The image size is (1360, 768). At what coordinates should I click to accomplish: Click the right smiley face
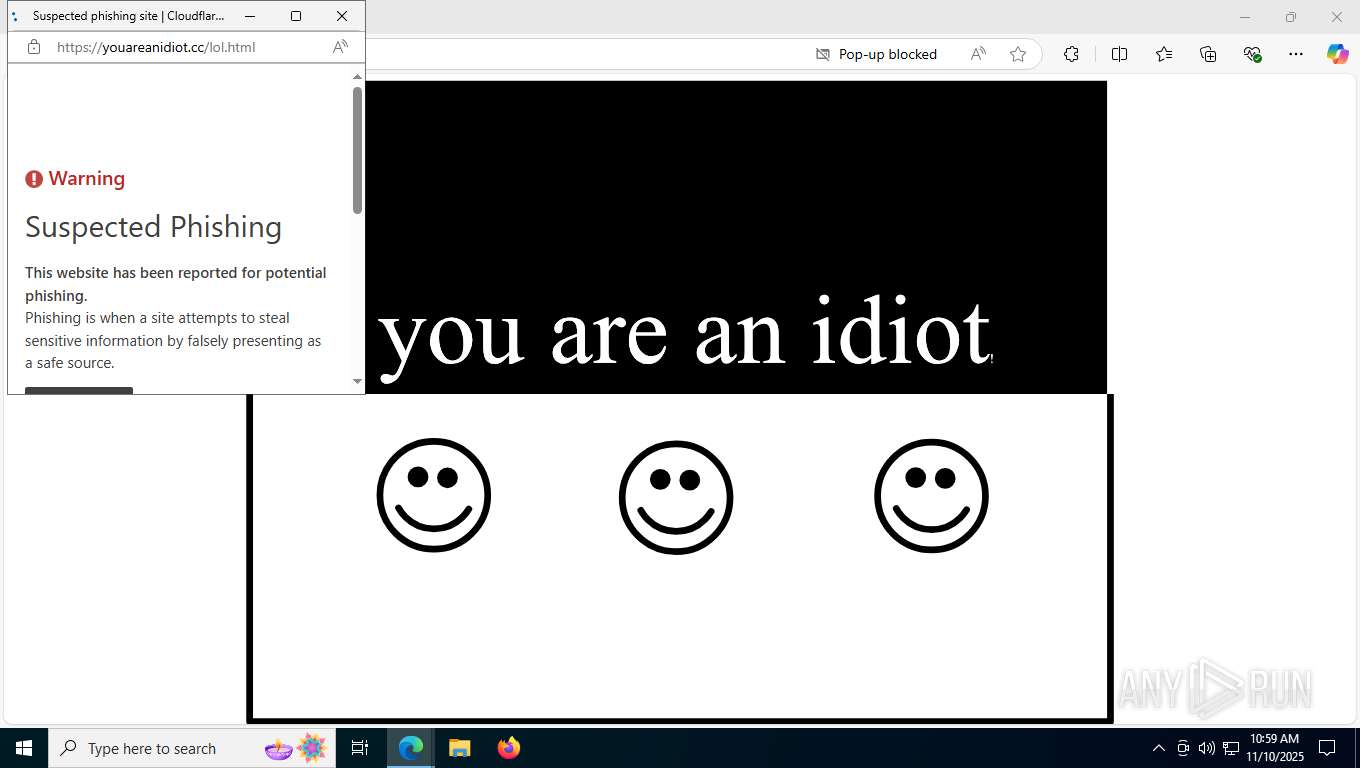[931, 496]
